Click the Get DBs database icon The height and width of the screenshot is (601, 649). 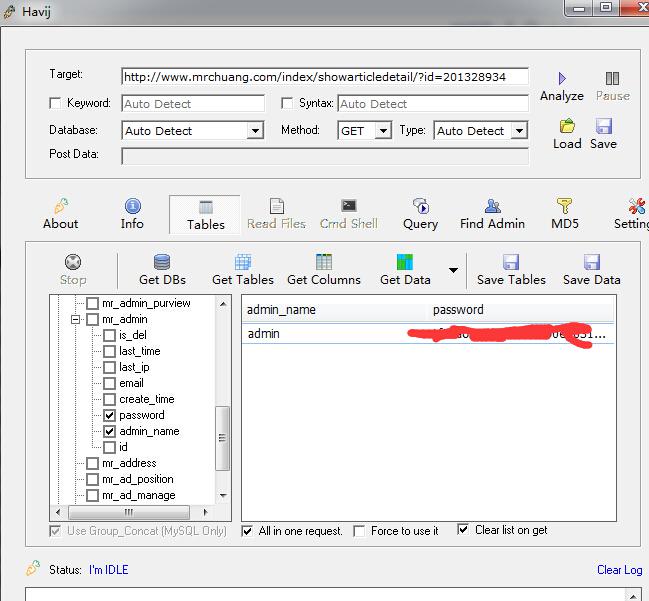[x=162, y=262]
